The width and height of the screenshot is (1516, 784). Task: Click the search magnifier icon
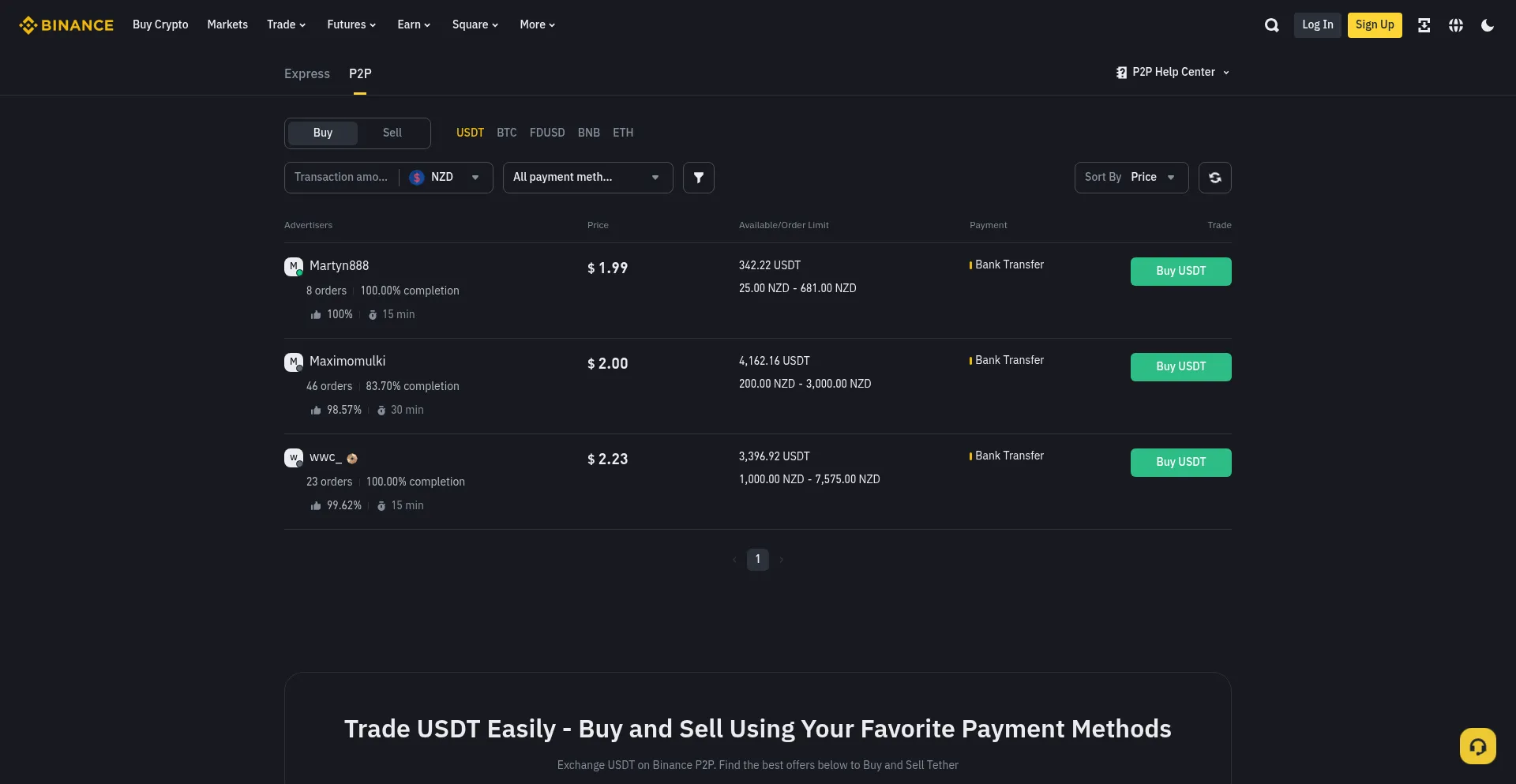coord(1271,25)
